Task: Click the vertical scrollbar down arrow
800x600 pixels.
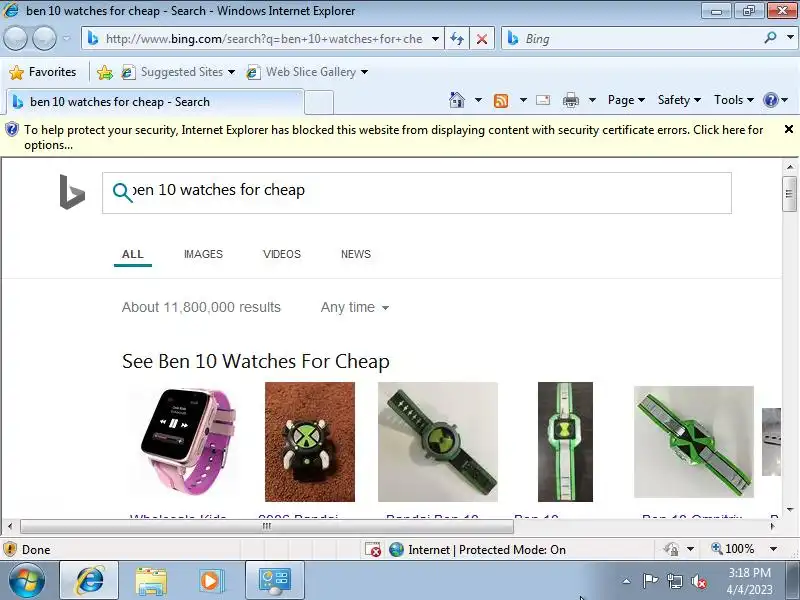Action: (x=789, y=509)
